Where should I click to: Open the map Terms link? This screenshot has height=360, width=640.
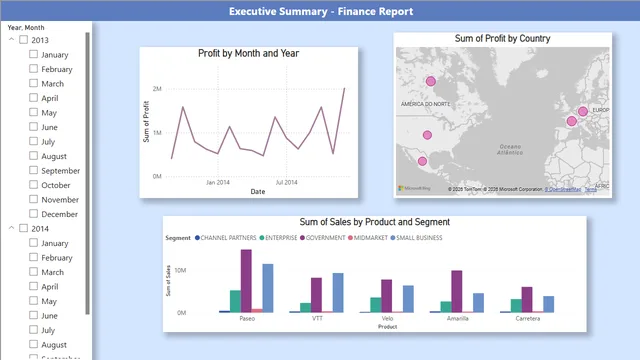pyautogui.click(x=590, y=189)
